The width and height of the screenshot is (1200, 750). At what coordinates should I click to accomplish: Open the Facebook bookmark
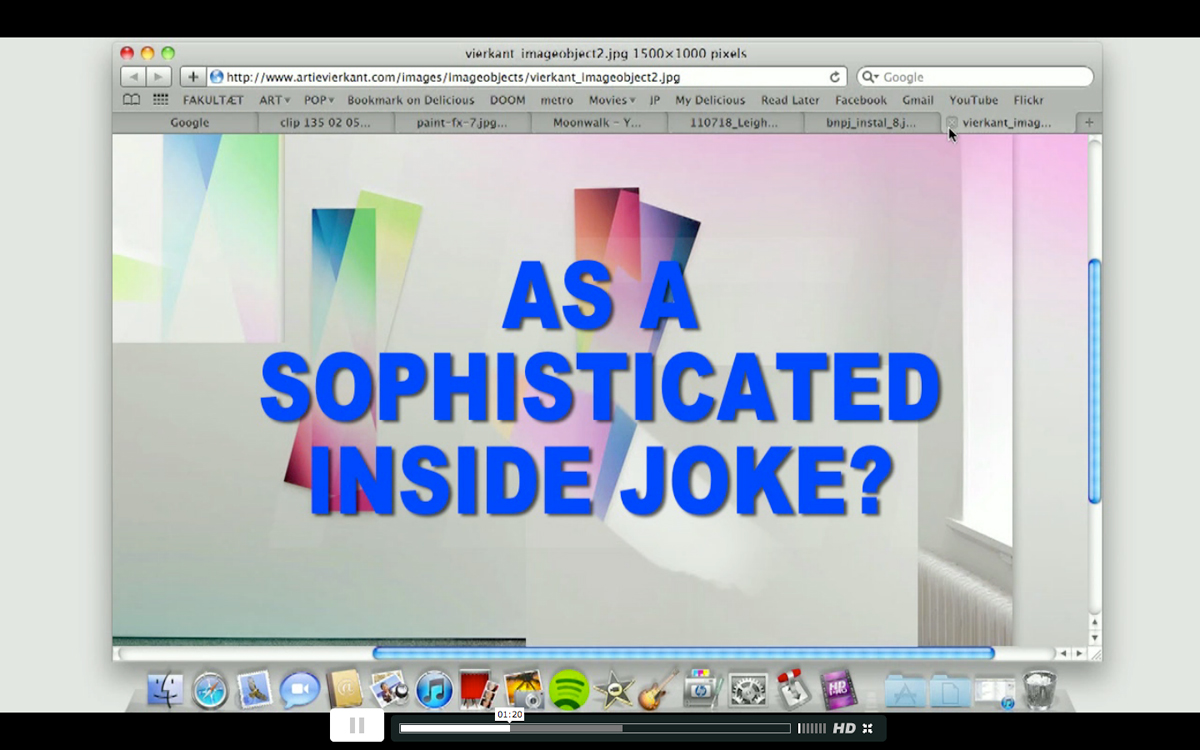pos(861,100)
